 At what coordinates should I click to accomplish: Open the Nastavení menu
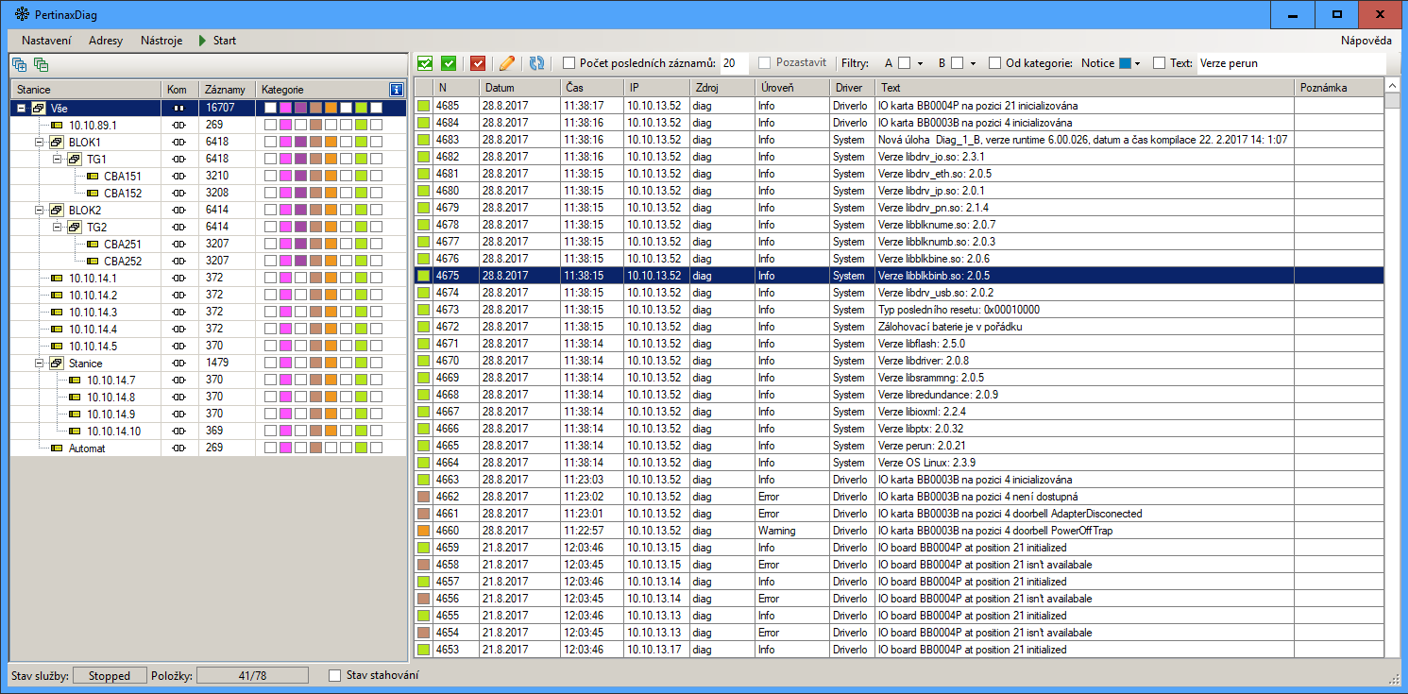point(46,41)
